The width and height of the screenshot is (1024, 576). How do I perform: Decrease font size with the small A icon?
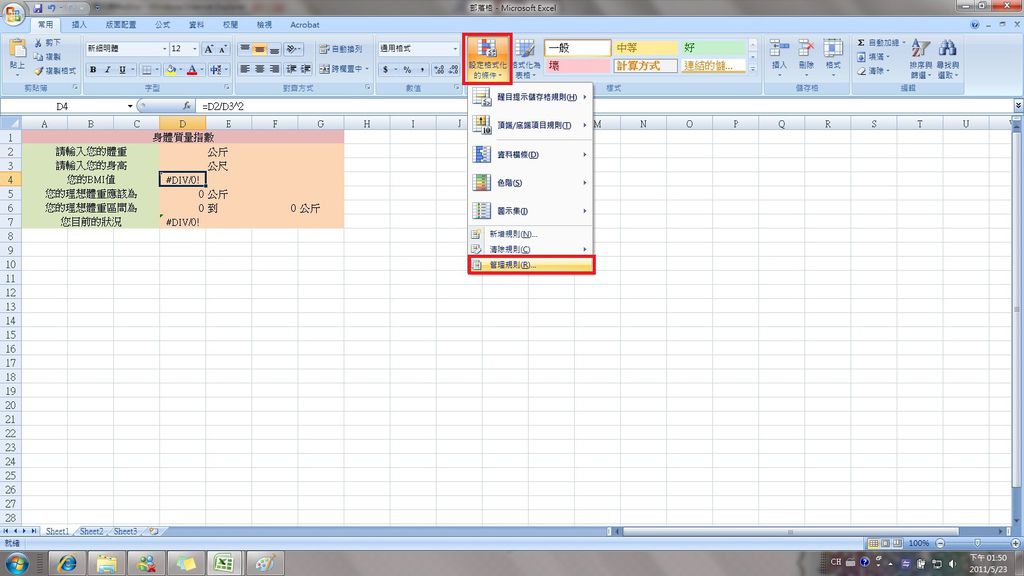pyautogui.click(x=223, y=49)
